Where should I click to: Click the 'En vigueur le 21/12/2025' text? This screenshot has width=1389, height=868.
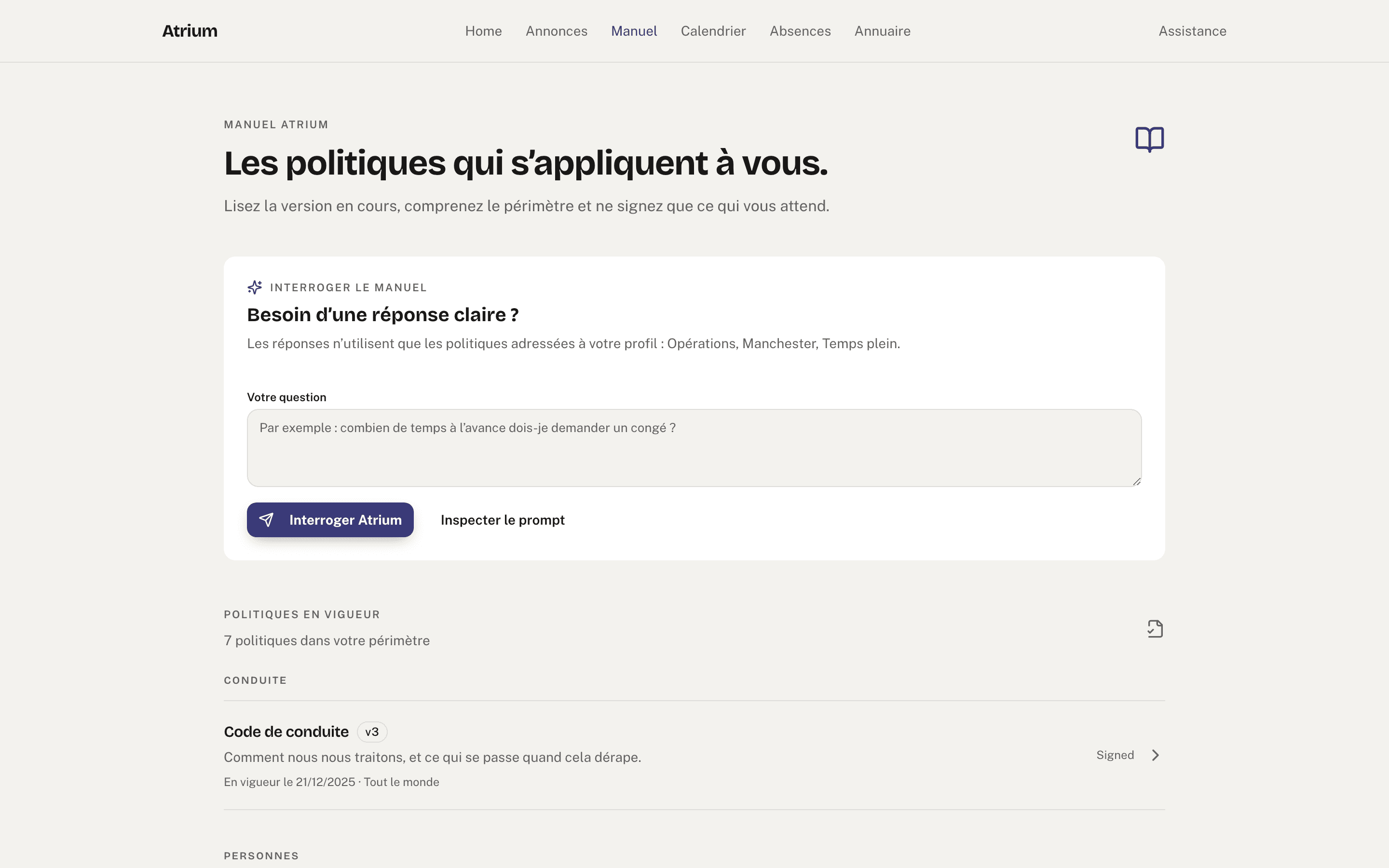click(x=289, y=783)
